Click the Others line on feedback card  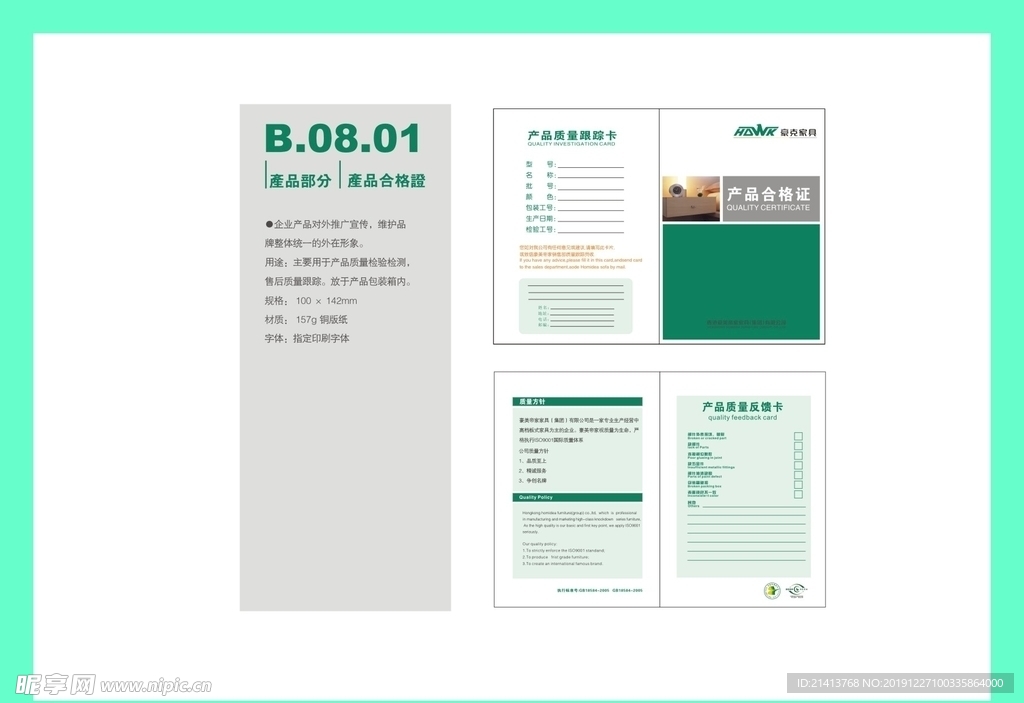click(752, 506)
